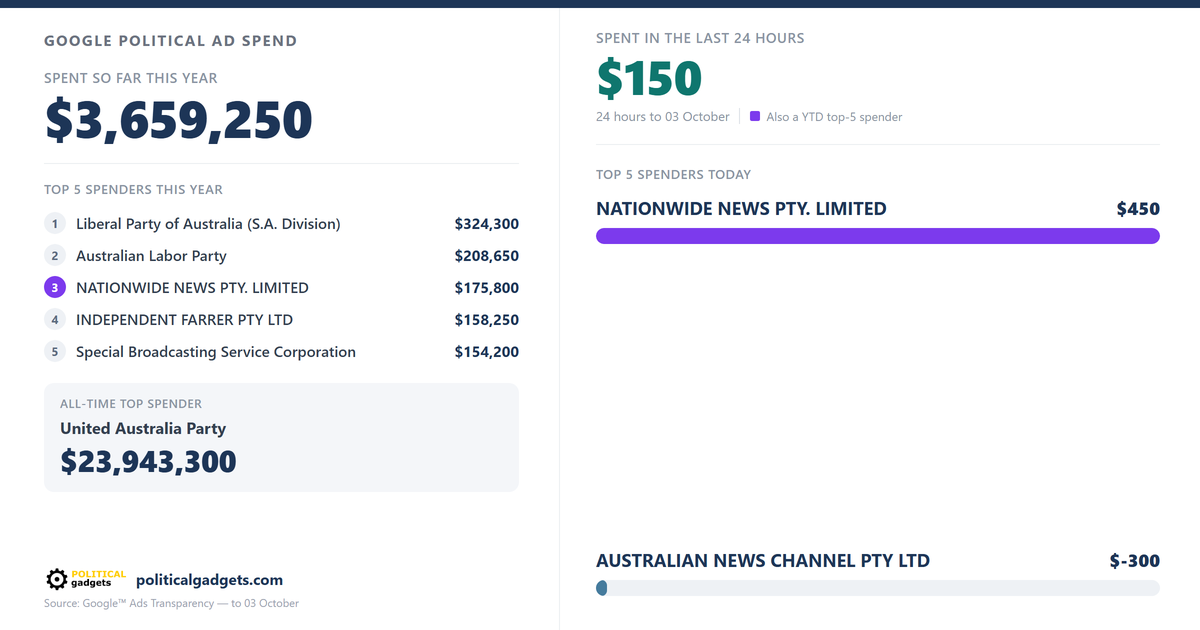Click the rank 4 number badge
Screen dimensions: 1200x630
point(55,320)
